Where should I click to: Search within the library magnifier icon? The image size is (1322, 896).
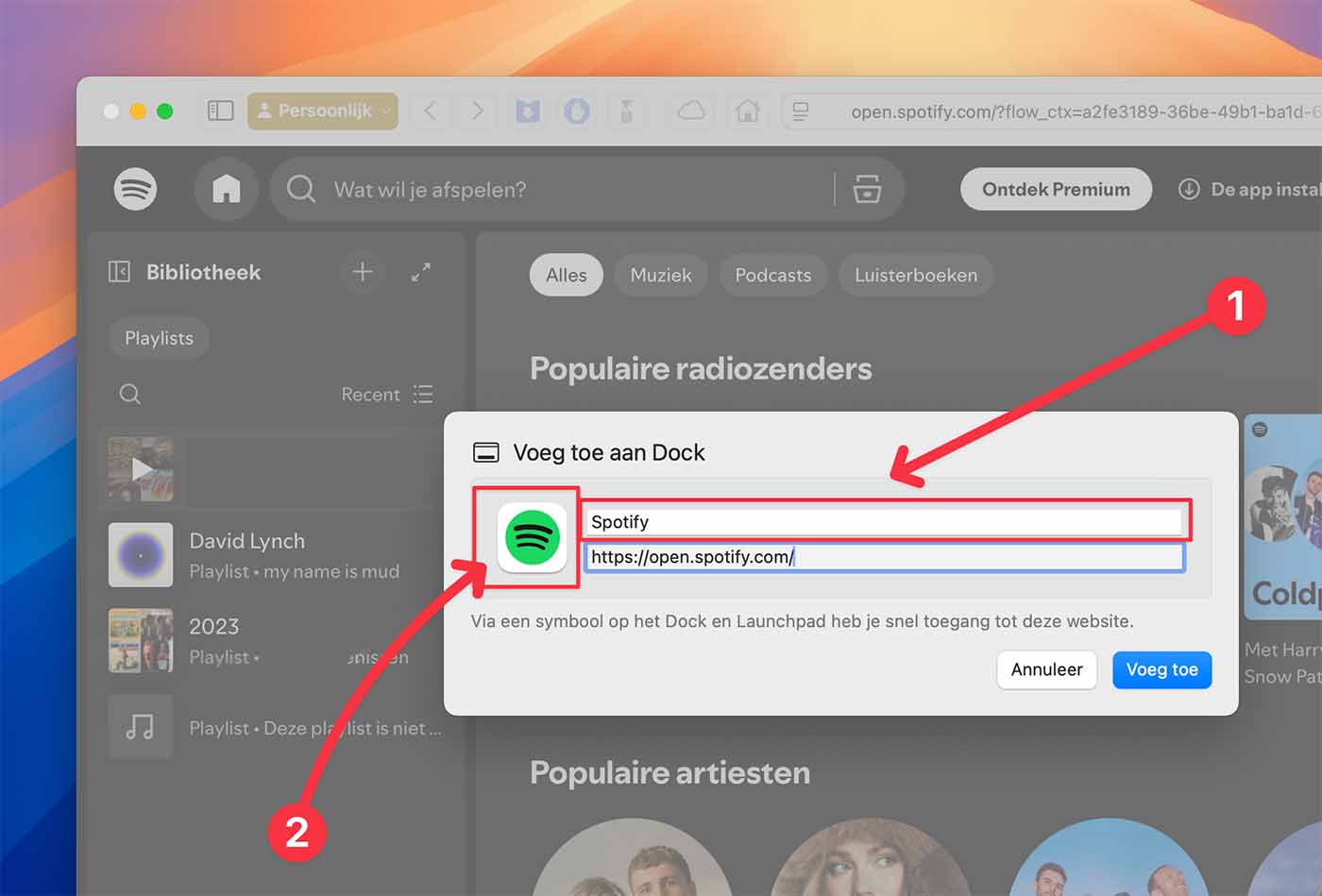click(130, 394)
